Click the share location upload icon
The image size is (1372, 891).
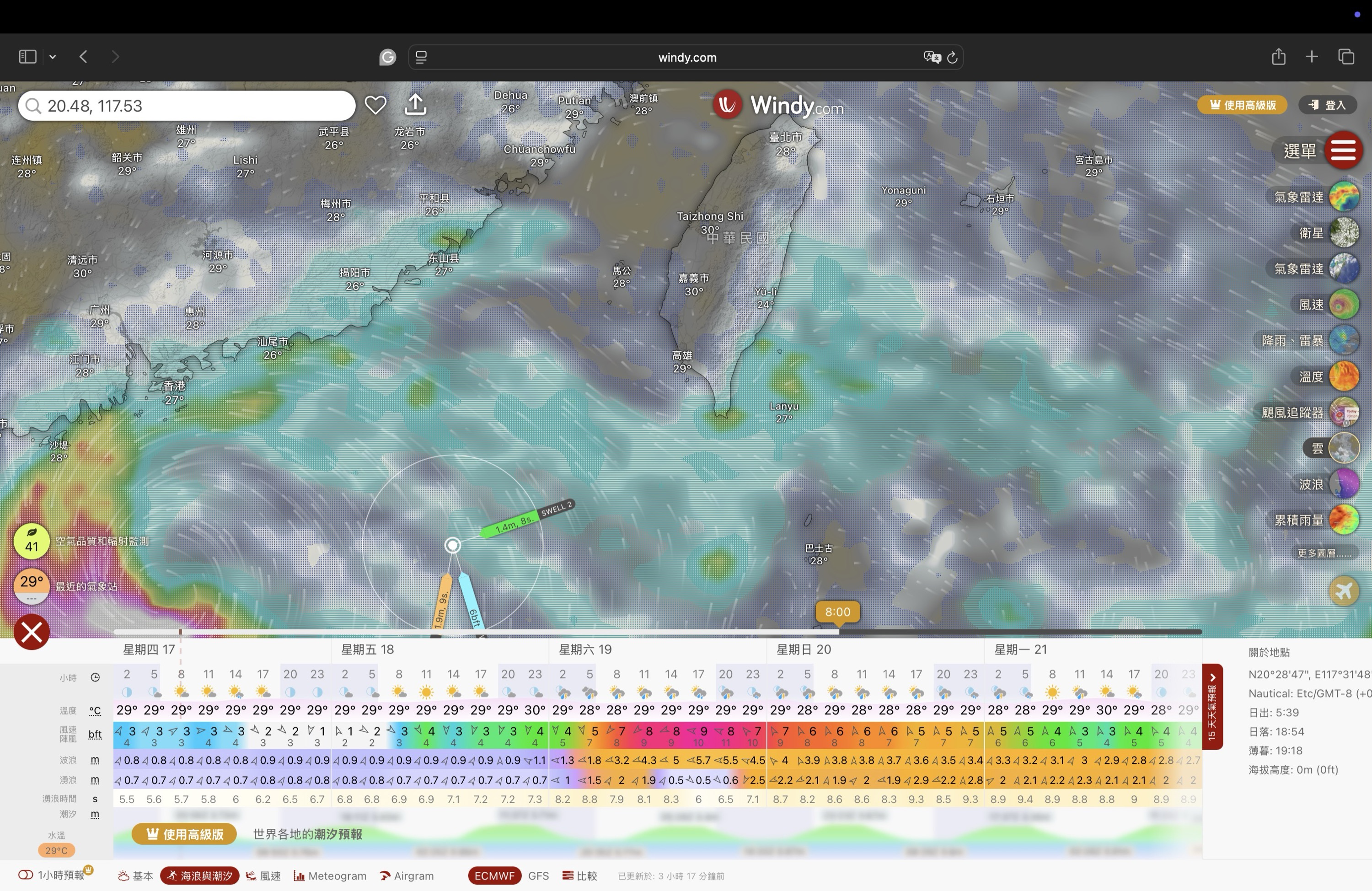(415, 105)
